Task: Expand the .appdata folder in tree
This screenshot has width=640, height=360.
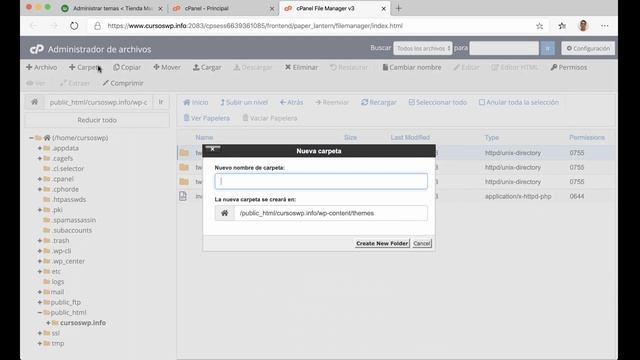Action: click(40, 148)
